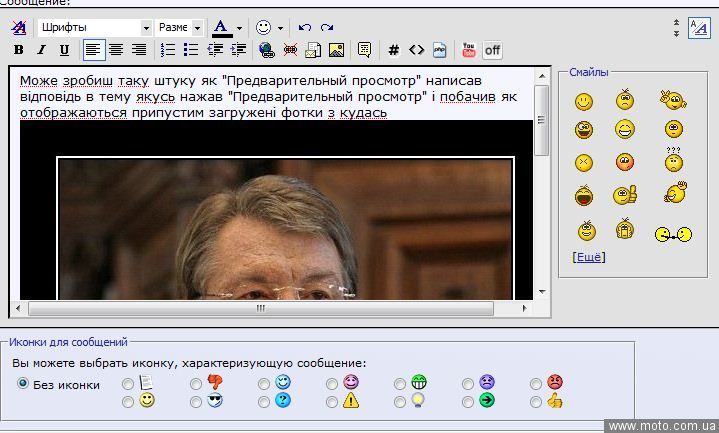Toggle Italic formatting
The width and height of the screenshot is (719, 433).
42,50
